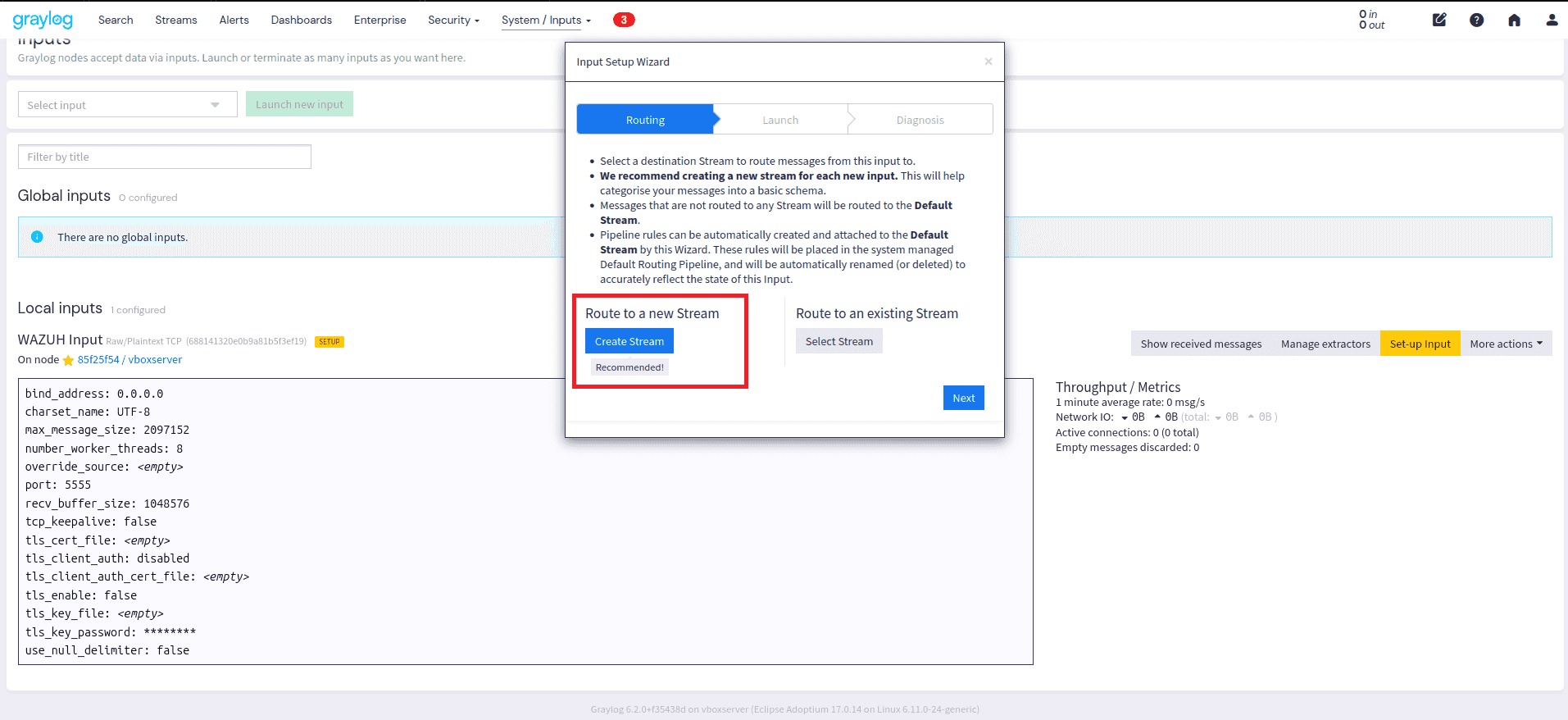The width and height of the screenshot is (1568, 720).
Task: Click the 'max_message_size: 2097152' line
Action: click(x=107, y=430)
